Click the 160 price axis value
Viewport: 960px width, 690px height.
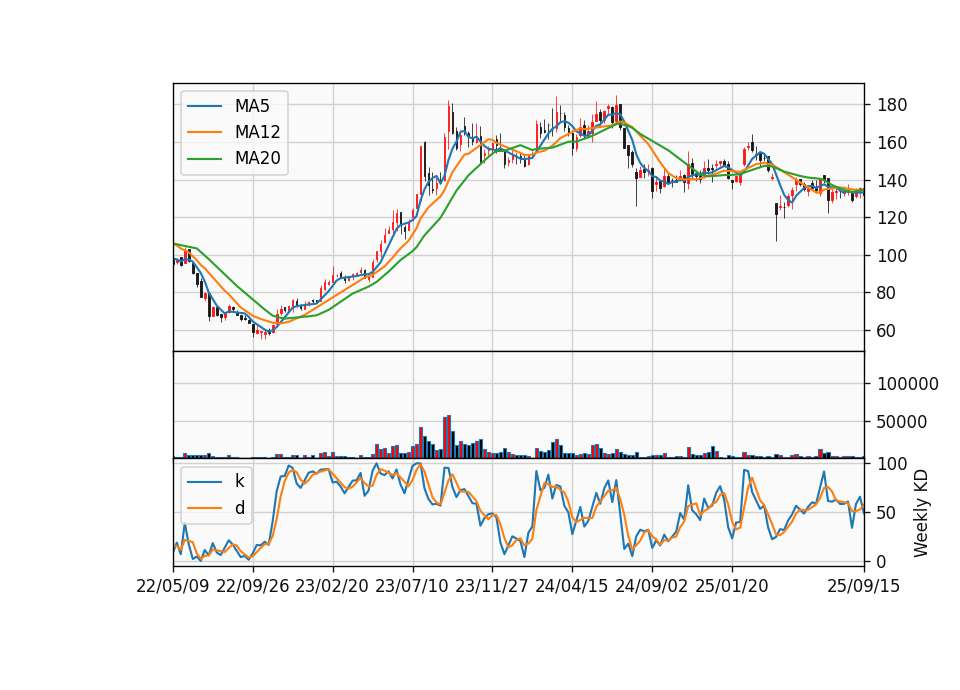click(892, 143)
